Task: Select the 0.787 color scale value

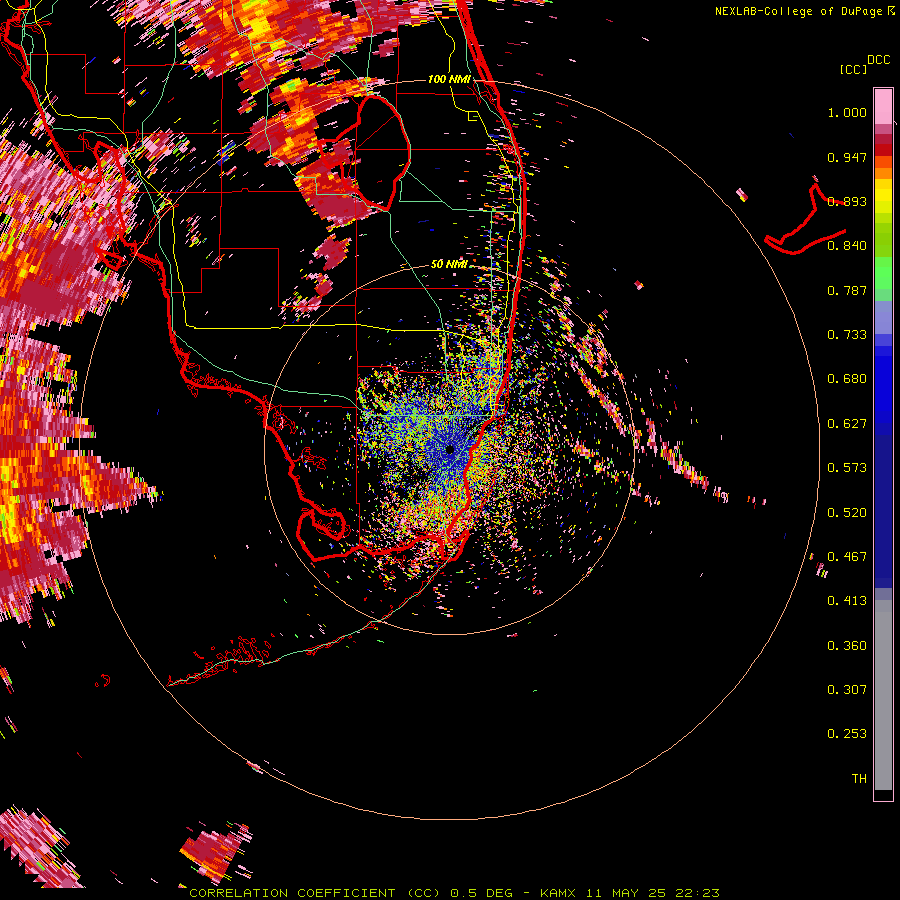Action: (x=847, y=290)
